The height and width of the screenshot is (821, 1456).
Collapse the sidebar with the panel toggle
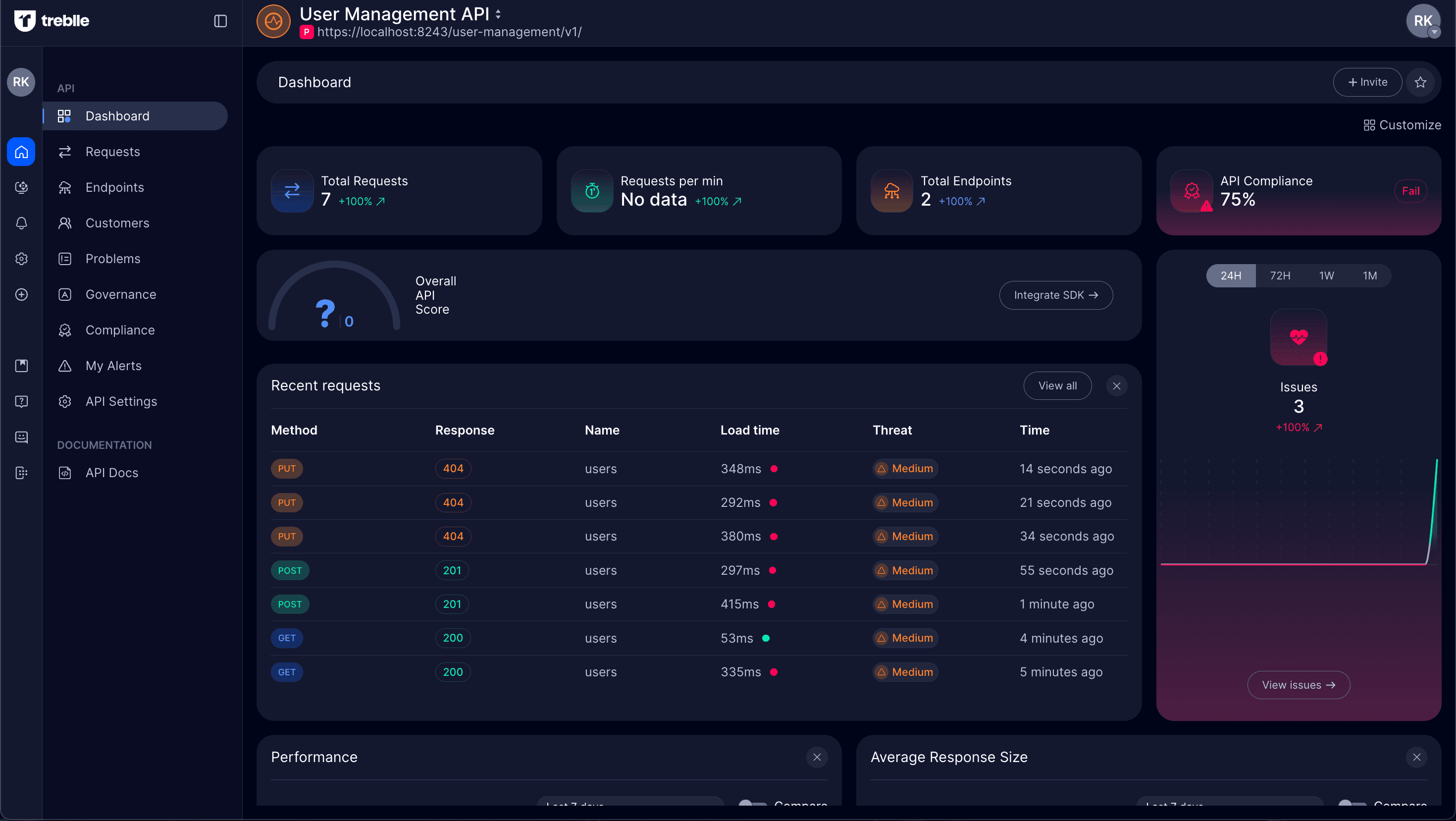(220, 21)
